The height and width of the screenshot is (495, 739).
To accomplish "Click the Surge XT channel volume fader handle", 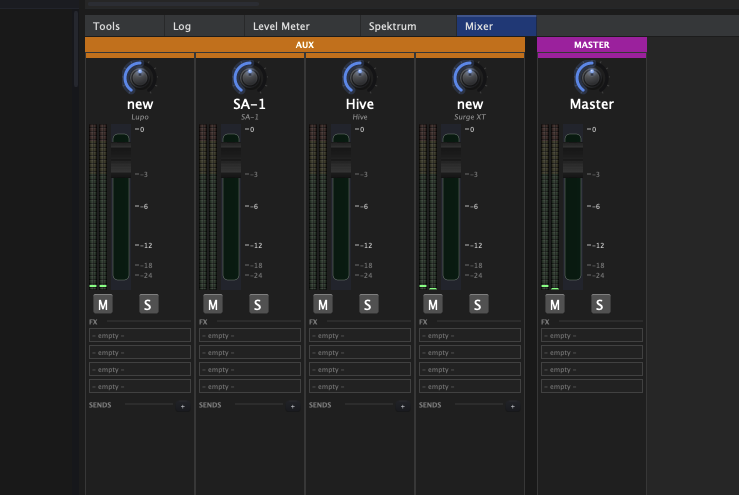I will click(x=451, y=160).
